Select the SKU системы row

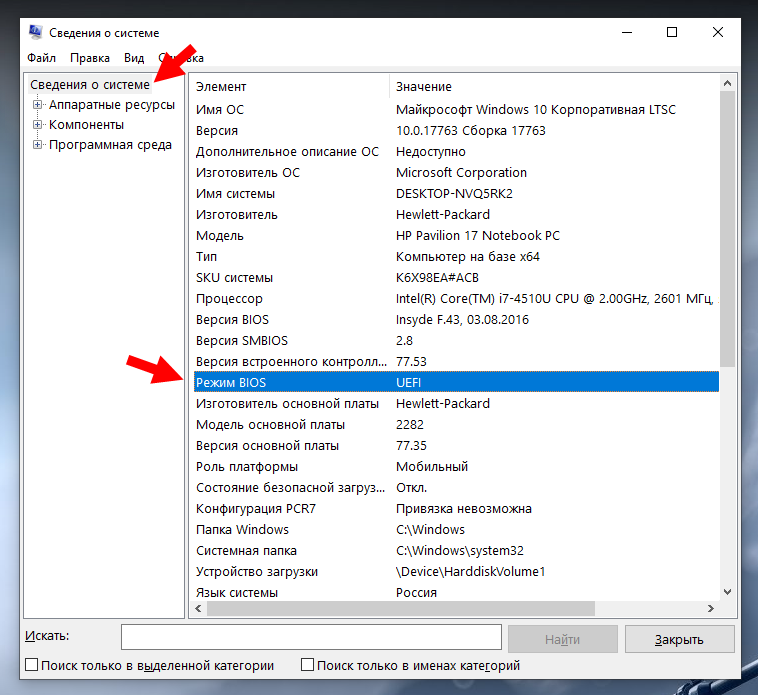tap(456, 278)
